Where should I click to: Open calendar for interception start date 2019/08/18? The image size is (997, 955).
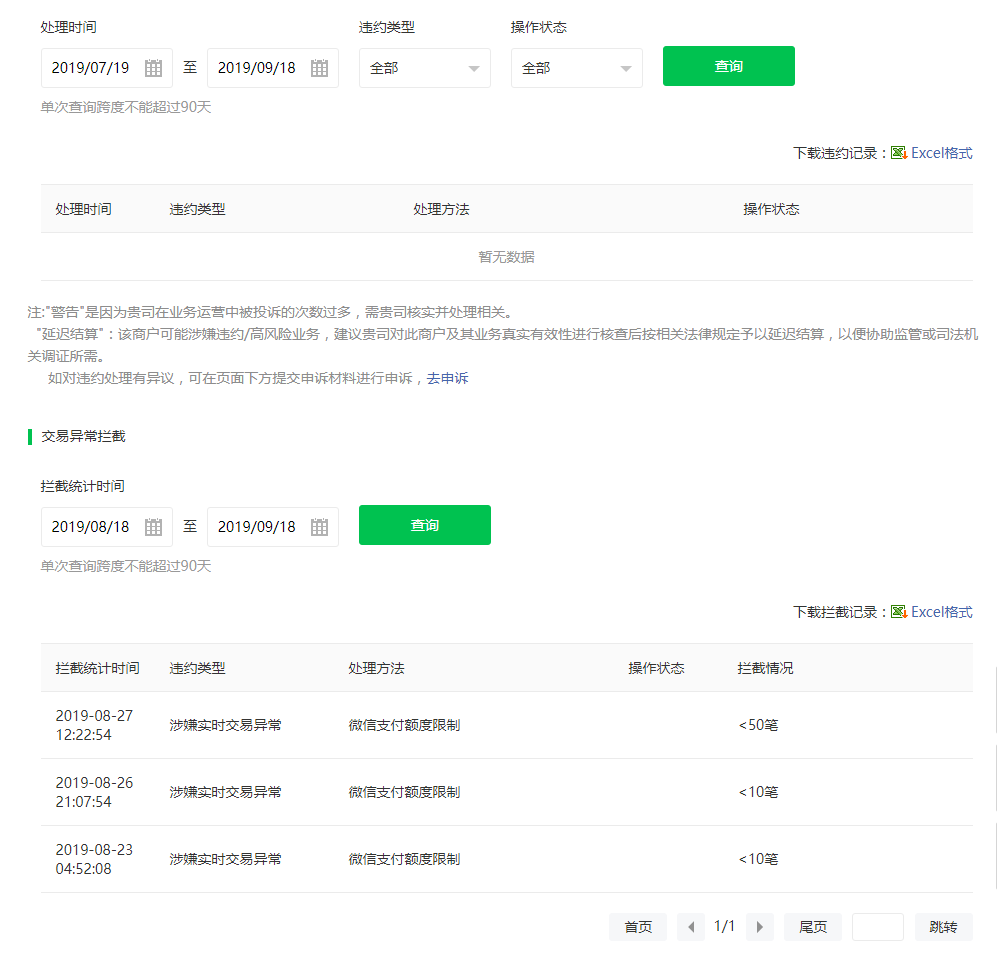click(153, 527)
